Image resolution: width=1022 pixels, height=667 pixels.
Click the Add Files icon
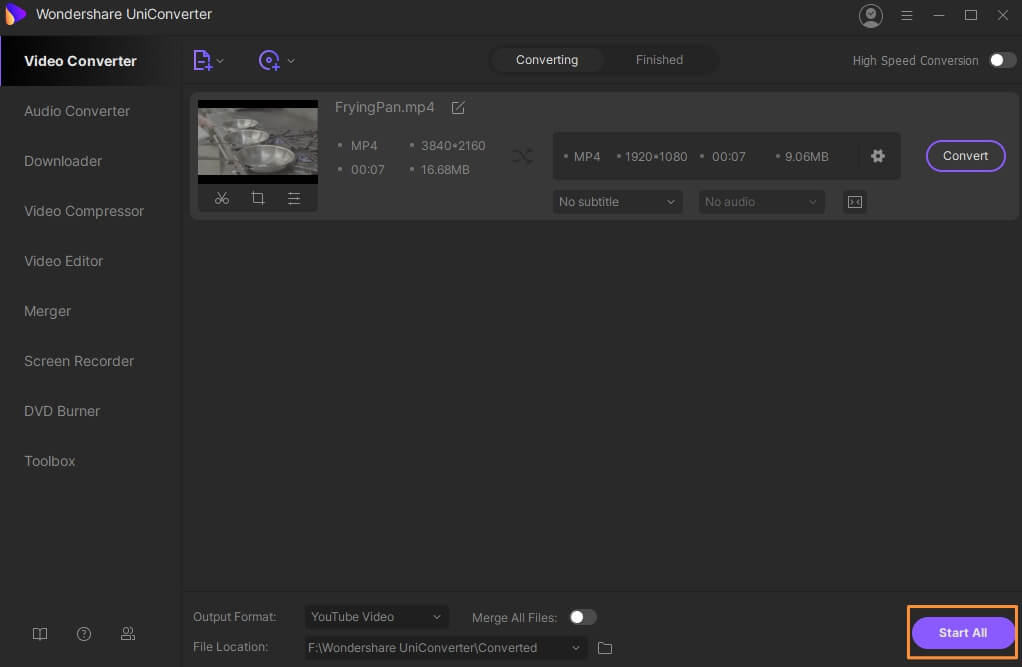tap(202, 61)
